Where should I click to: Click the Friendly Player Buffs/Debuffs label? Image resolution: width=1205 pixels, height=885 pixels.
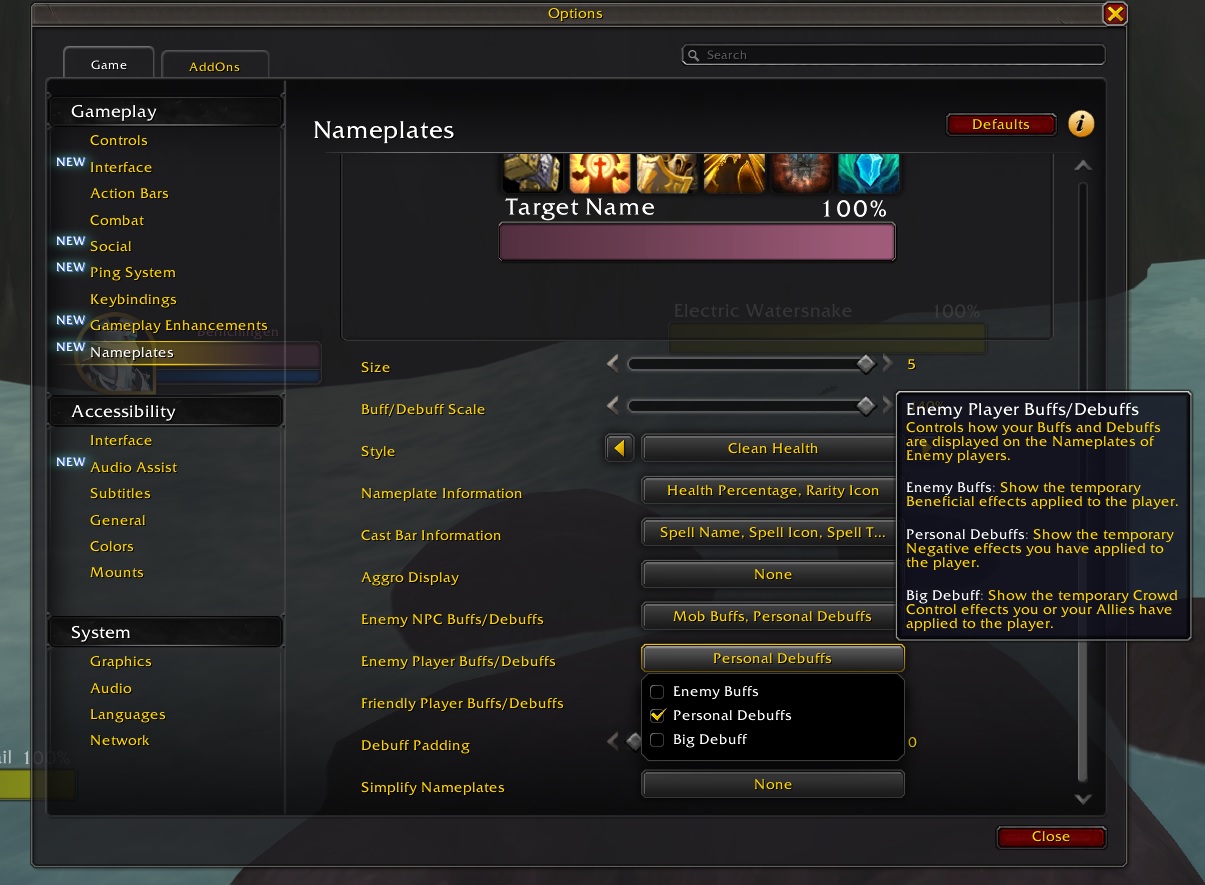pyautogui.click(x=462, y=703)
